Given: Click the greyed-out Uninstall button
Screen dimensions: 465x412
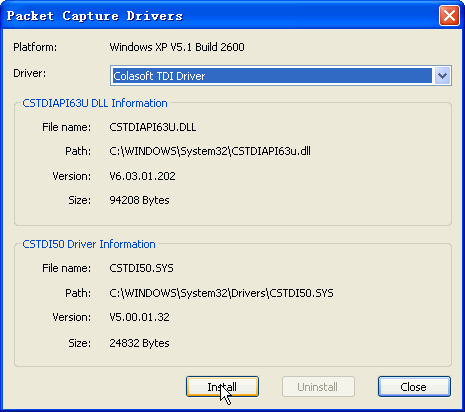Looking at the screenshot, I should pyautogui.click(x=318, y=387).
